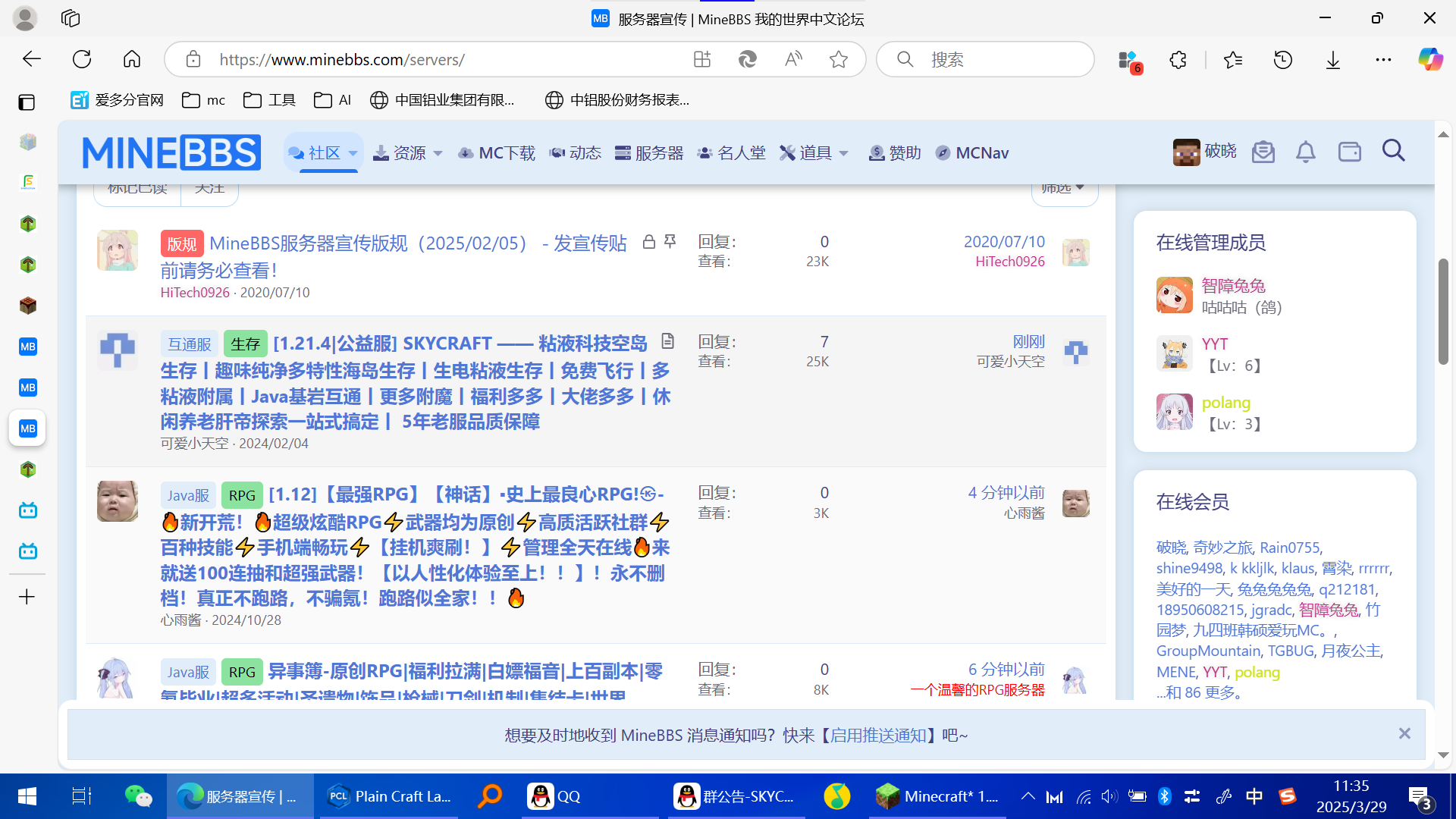Expand the 道具 menu dropdown arrow
The height and width of the screenshot is (819, 1456).
pos(843,153)
